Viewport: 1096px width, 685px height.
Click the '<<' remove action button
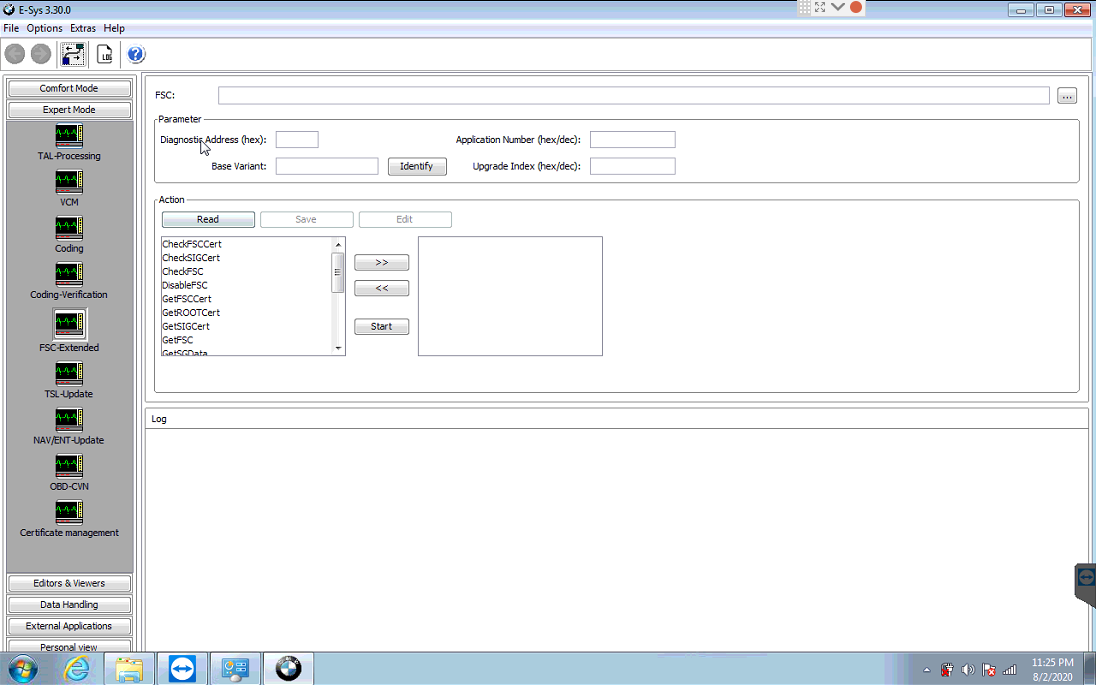click(x=382, y=288)
